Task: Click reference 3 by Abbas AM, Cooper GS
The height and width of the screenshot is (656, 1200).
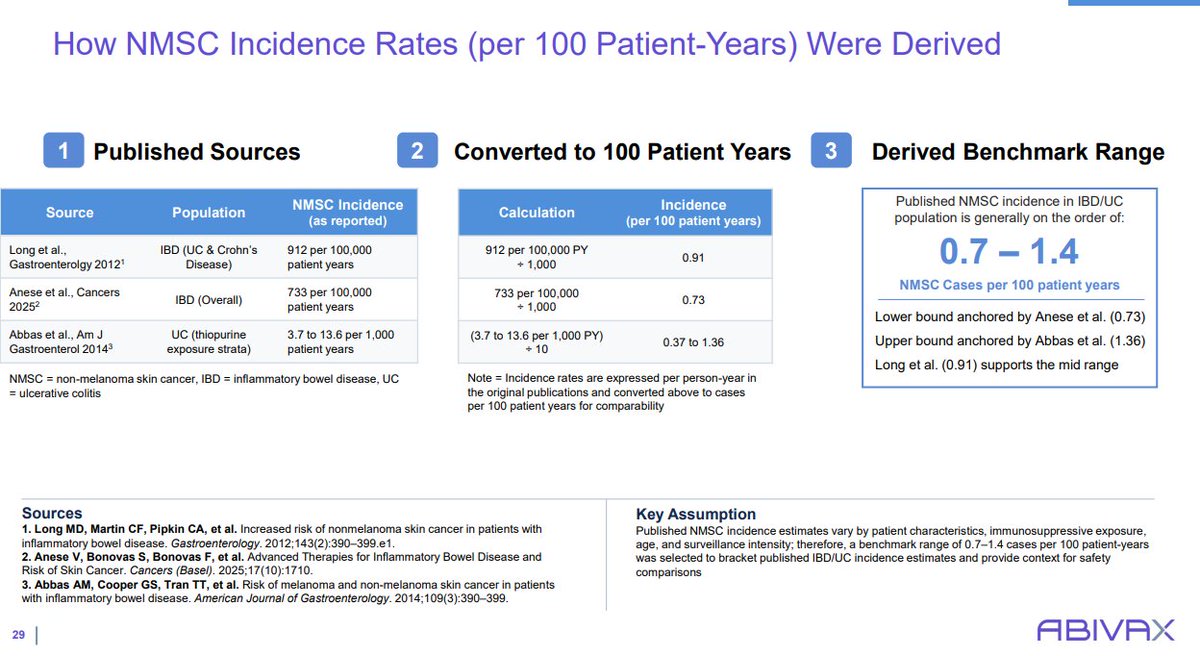Action: tap(289, 591)
